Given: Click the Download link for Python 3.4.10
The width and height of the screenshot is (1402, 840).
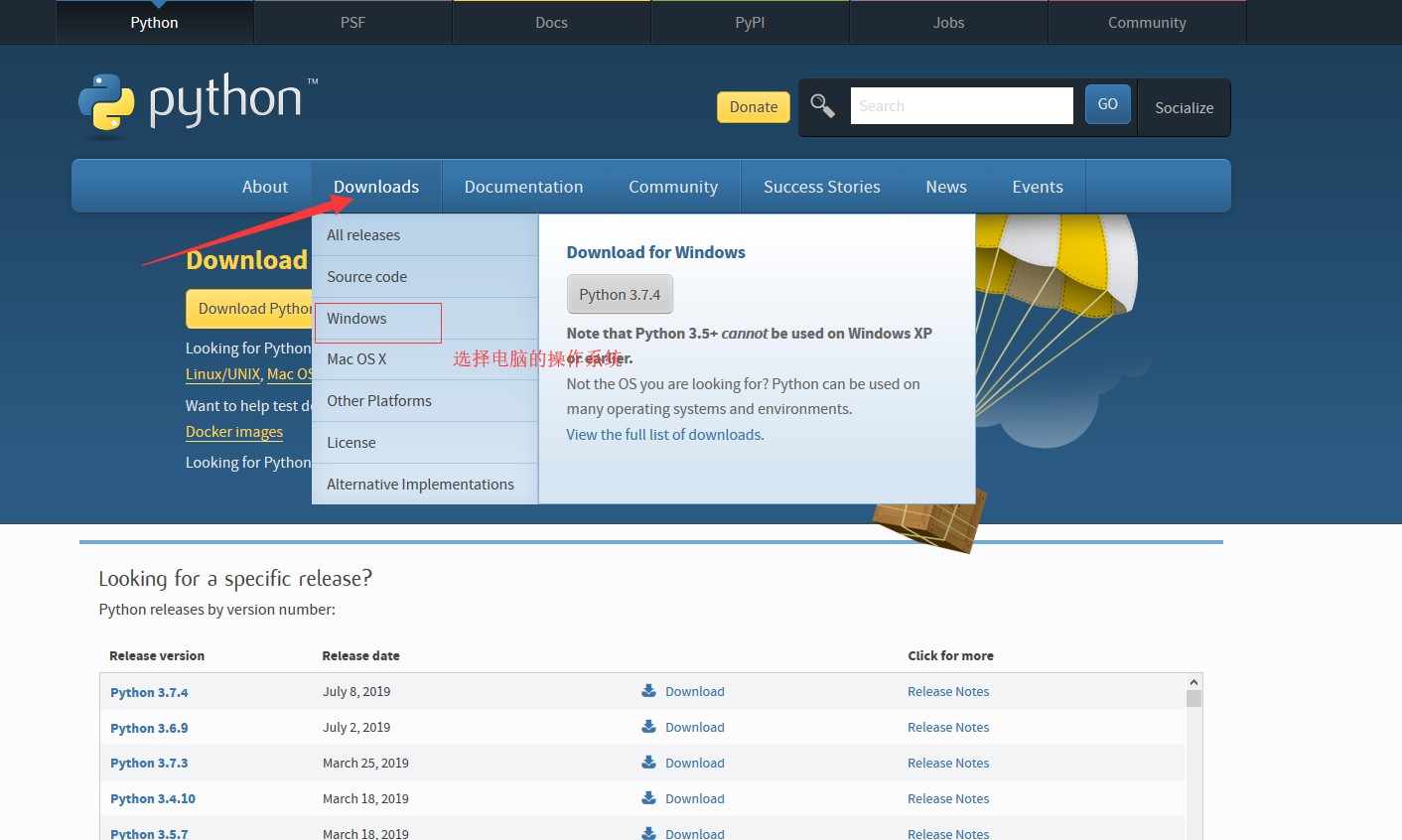Looking at the screenshot, I should (x=695, y=799).
